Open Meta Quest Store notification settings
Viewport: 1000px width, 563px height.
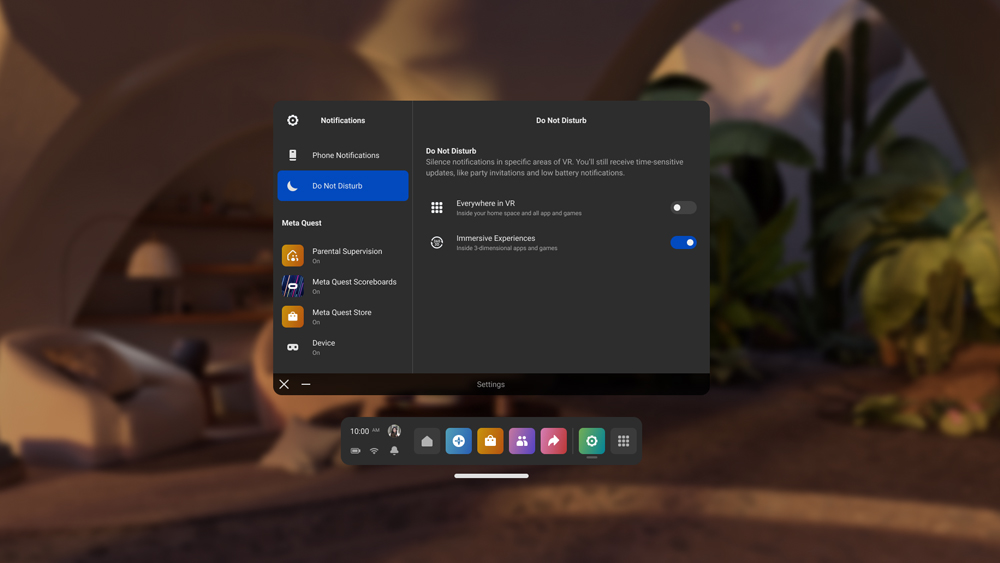[342, 317]
